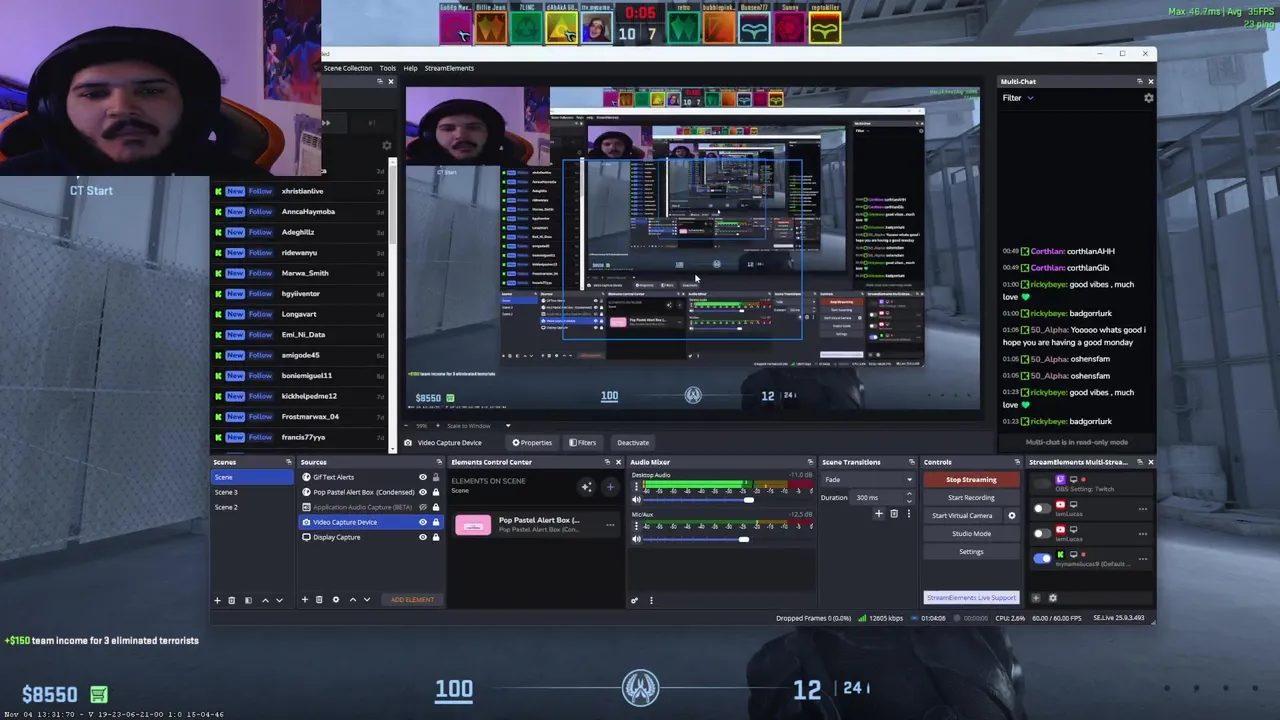The image size is (1280, 720).
Task: Open Fade transition dropdown
Action: pos(868,480)
